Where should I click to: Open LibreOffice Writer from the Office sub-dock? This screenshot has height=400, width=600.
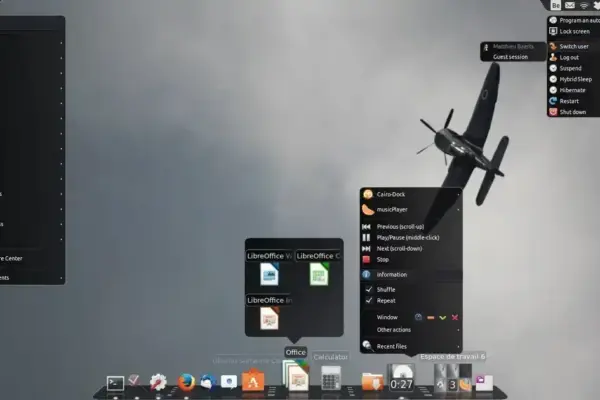pyautogui.click(x=269, y=274)
